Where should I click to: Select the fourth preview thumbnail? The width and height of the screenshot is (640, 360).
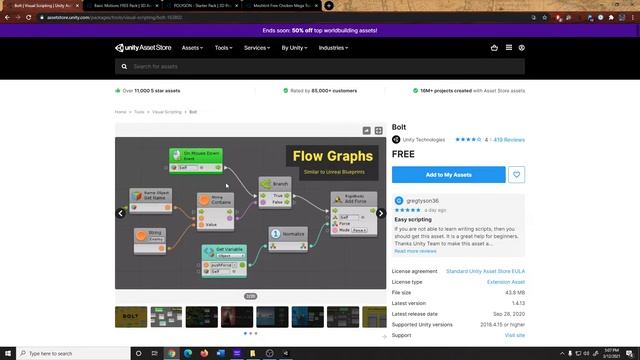click(237, 317)
